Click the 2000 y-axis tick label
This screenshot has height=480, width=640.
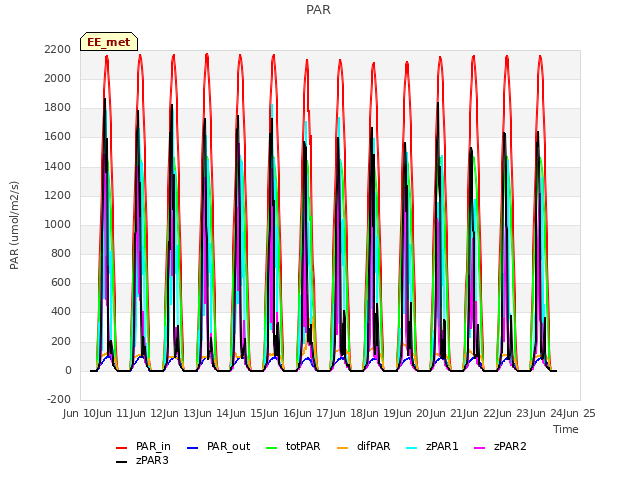[x=58, y=78]
